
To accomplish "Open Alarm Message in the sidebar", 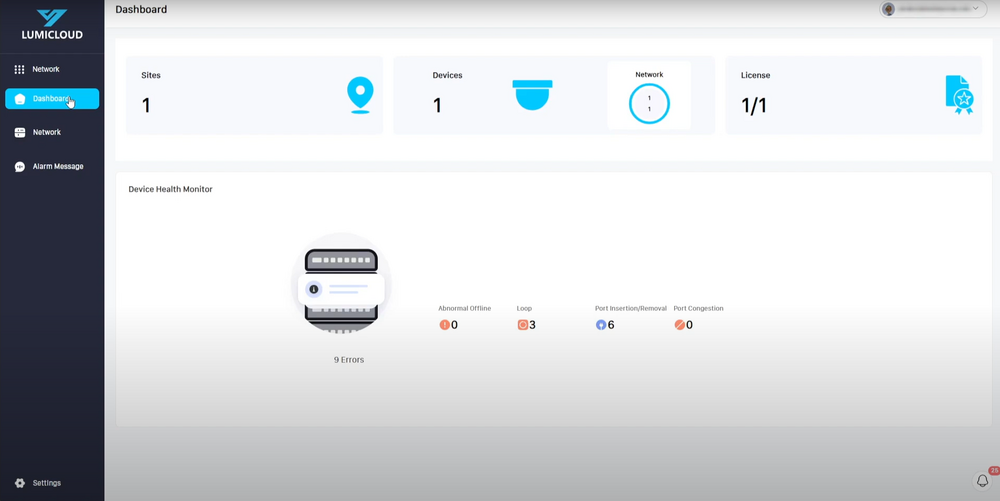I will tap(57, 167).
